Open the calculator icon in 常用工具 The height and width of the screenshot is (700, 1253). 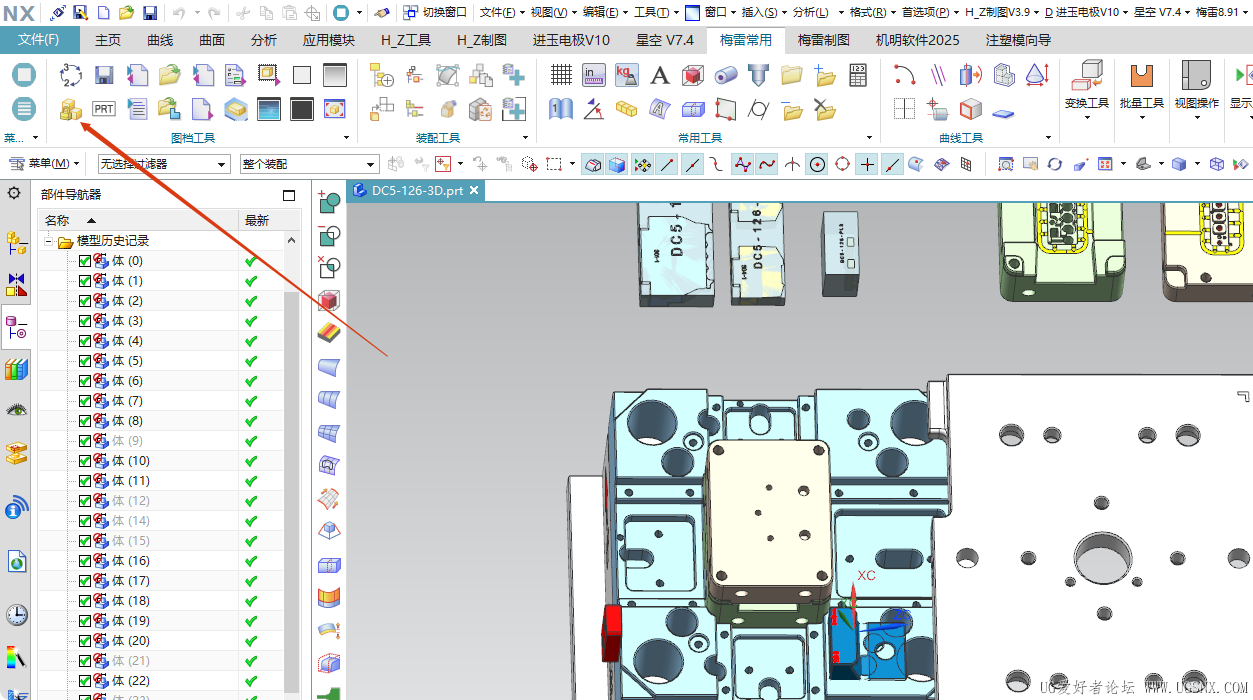[x=858, y=76]
